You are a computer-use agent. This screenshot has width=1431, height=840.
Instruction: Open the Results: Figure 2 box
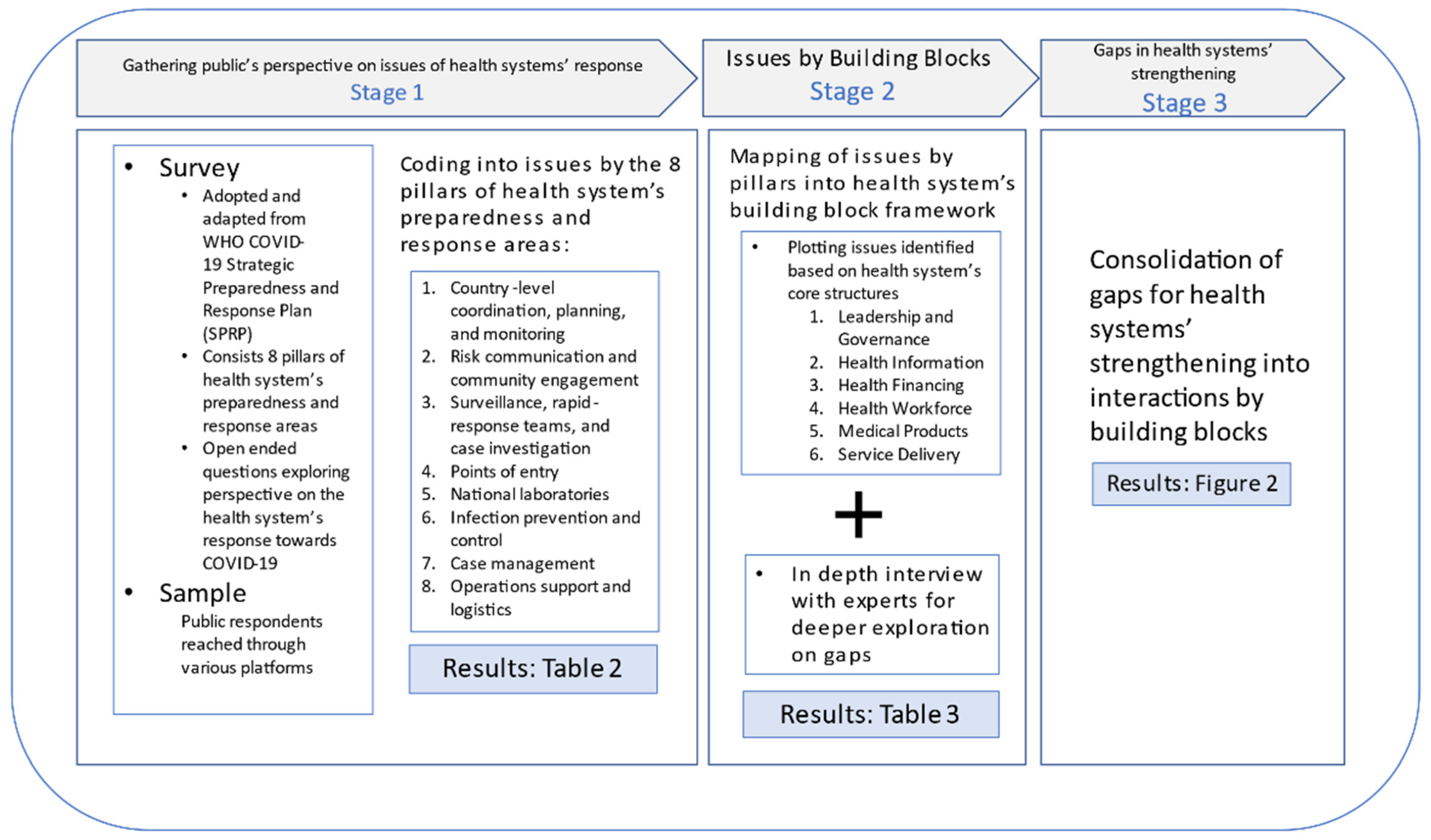click(1191, 483)
